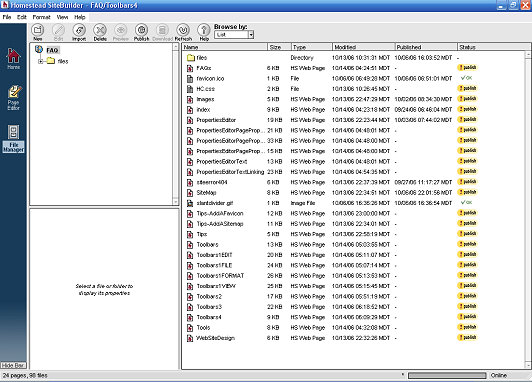The height and width of the screenshot is (382, 532).
Task: Click the FAQ site globe icon
Action: click(x=39, y=50)
